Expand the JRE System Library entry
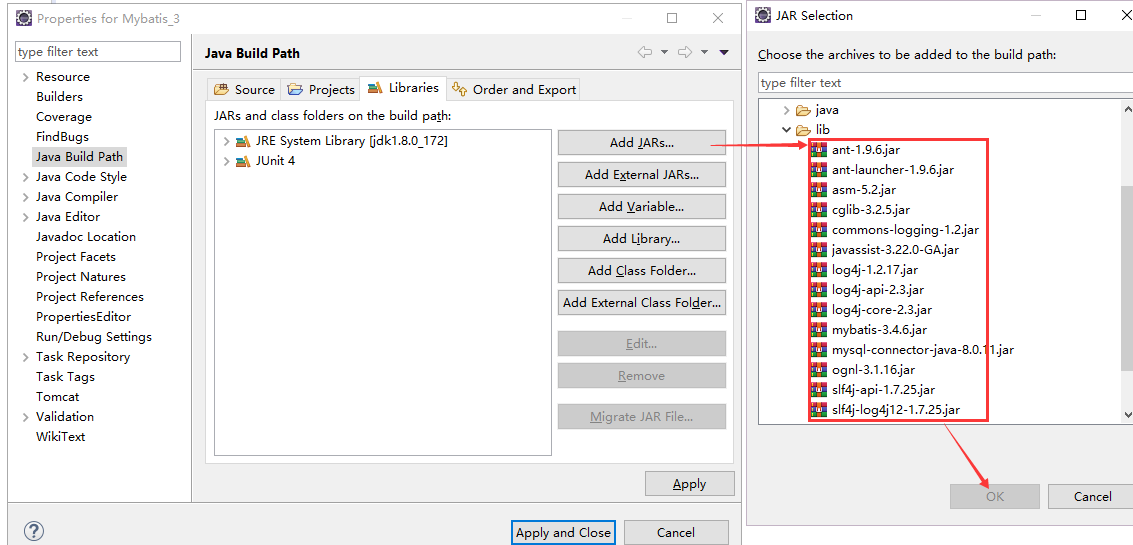The image size is (1133, 545). pos(226,142)
